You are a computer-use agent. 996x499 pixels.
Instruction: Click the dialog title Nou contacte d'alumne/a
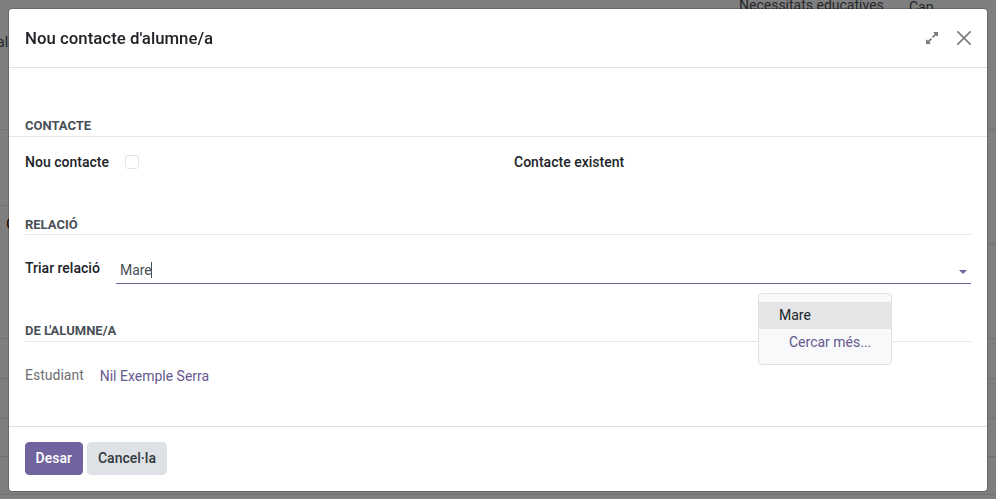click(x=119, y=39)
